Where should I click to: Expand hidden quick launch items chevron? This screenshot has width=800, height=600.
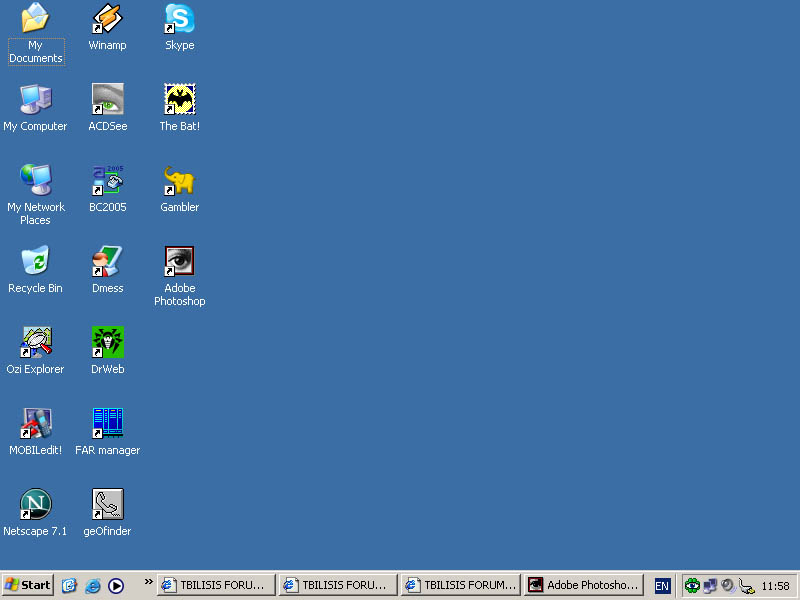click(x=148, y=582)
